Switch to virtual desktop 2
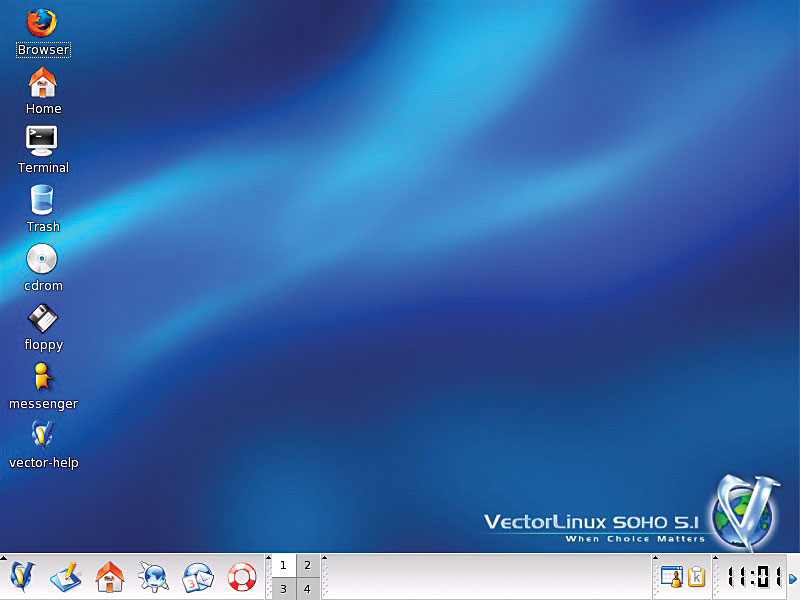This screenshot has width=800, height=600. [x=308, y=565]
